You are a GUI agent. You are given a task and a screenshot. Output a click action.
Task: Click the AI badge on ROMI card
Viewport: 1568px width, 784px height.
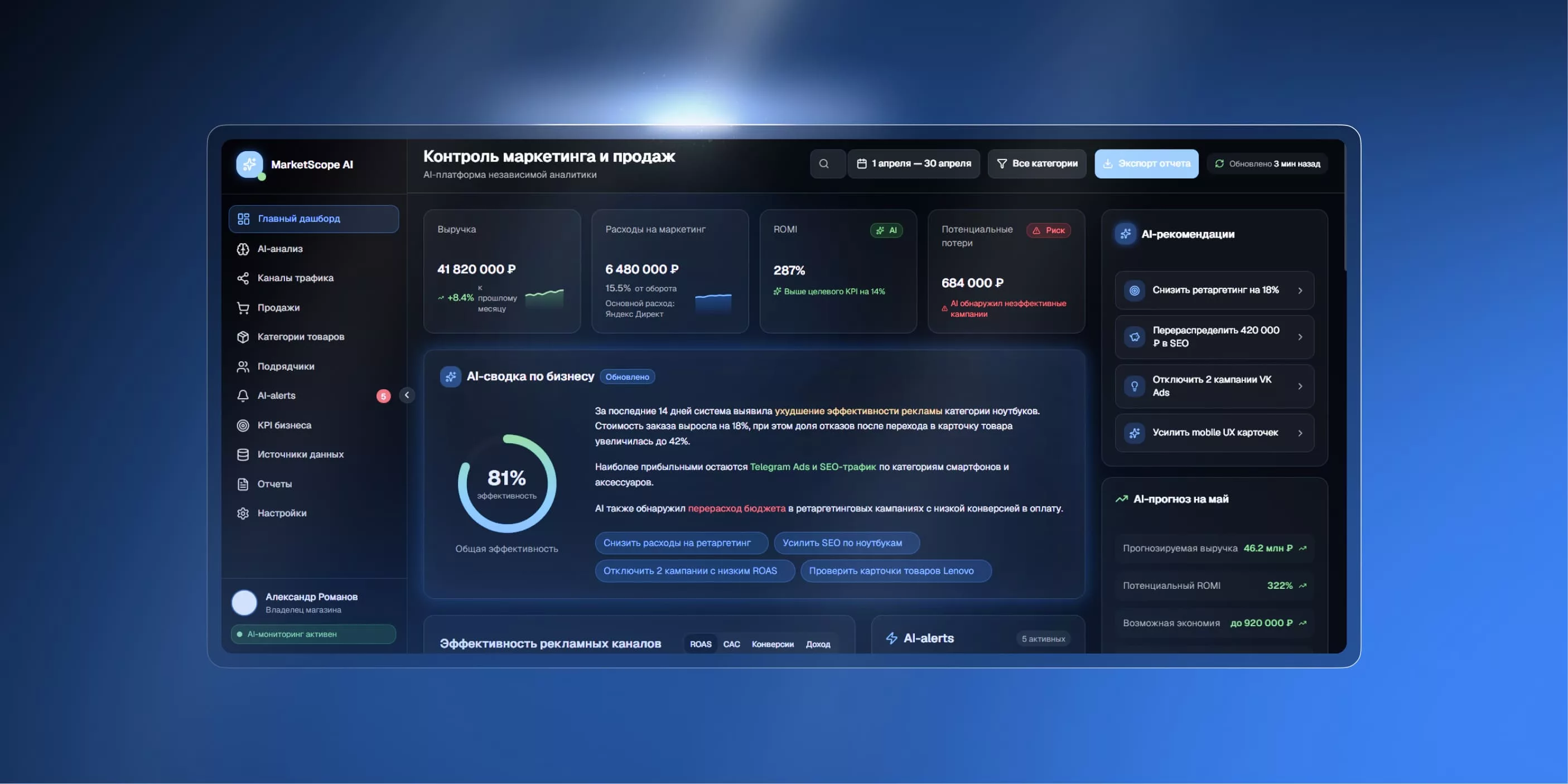(886, 231)
